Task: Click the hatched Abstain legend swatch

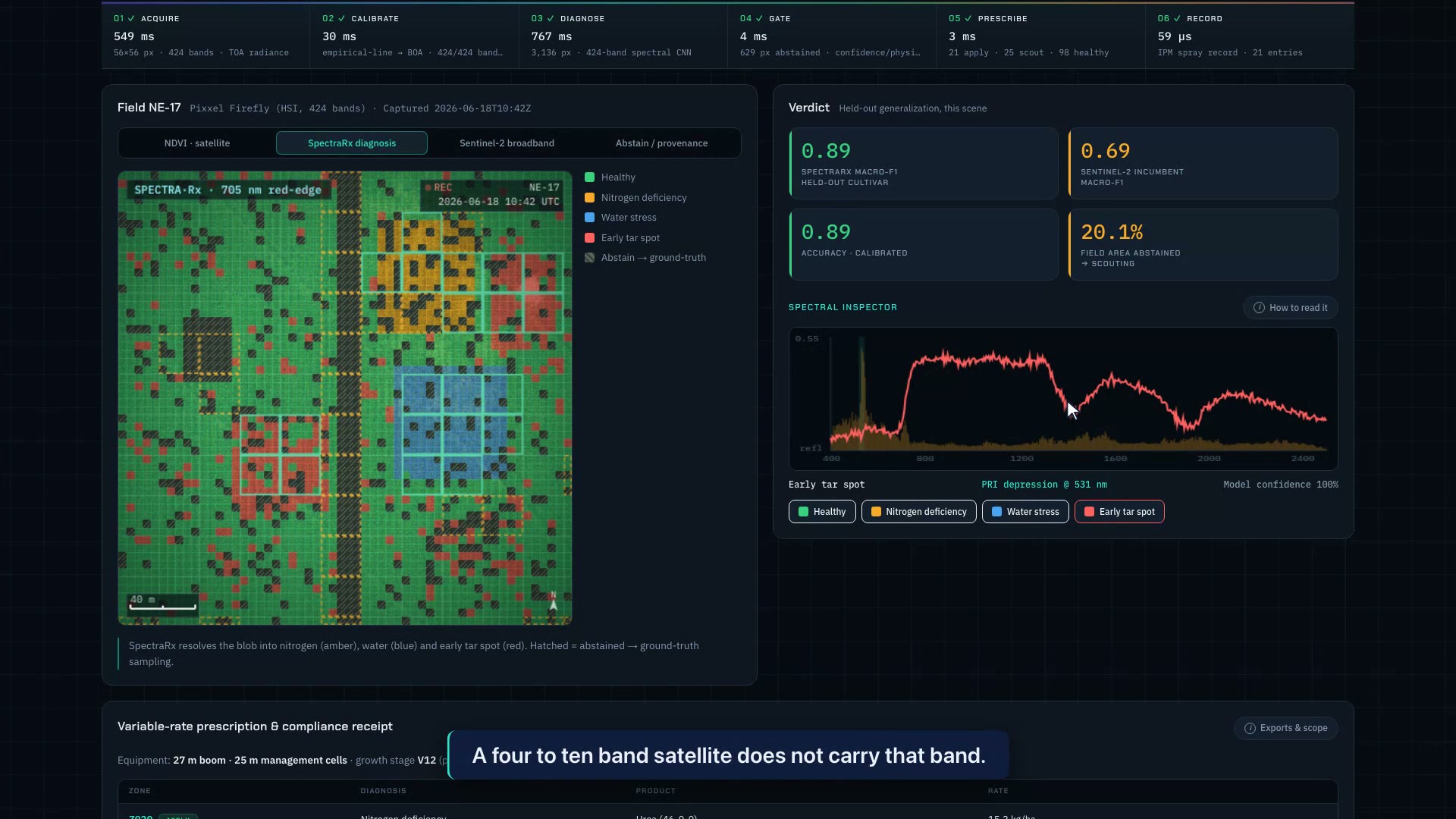Action: (589, 258)
